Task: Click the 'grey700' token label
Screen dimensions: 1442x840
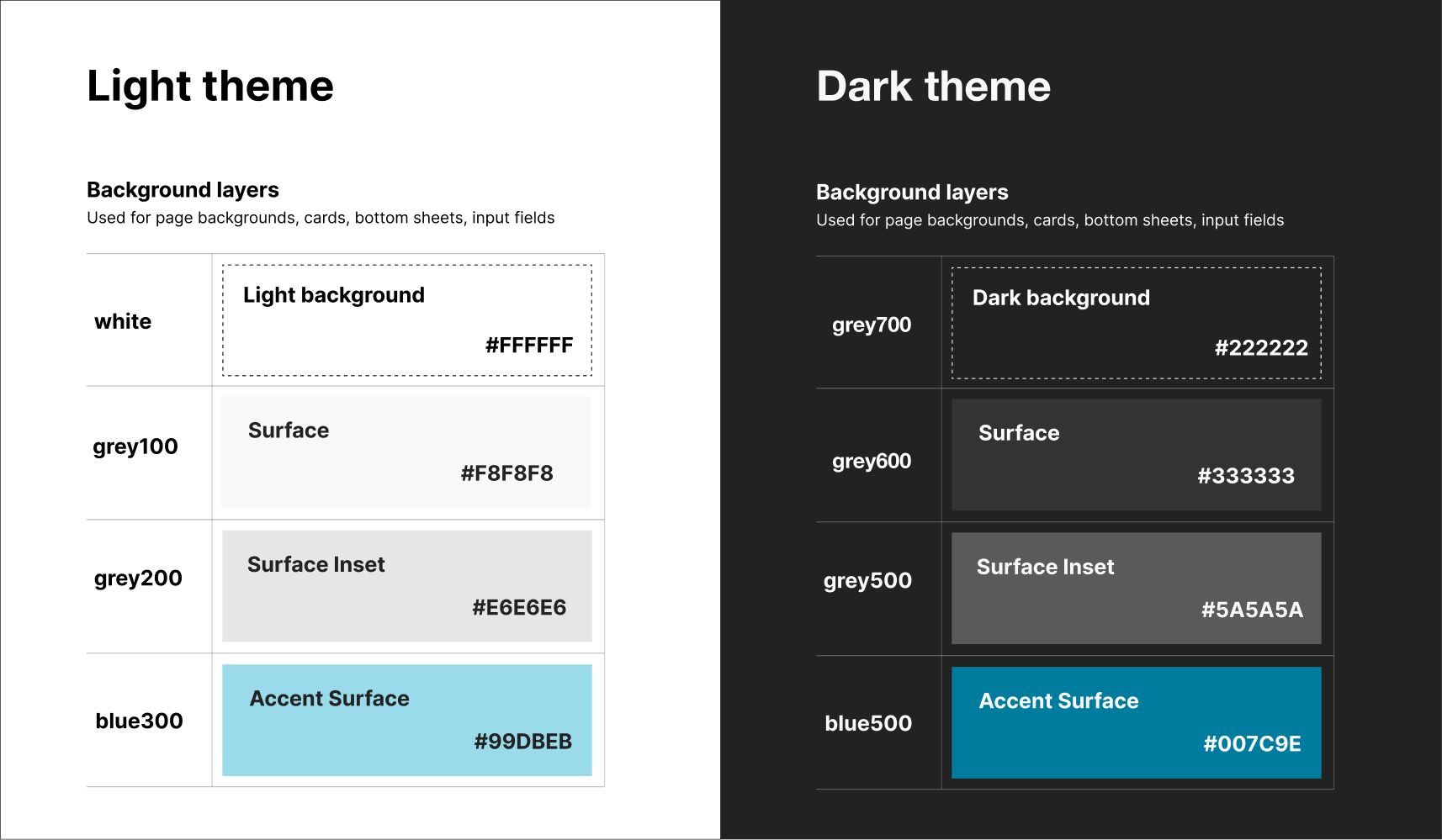Action: coord(872,325)
